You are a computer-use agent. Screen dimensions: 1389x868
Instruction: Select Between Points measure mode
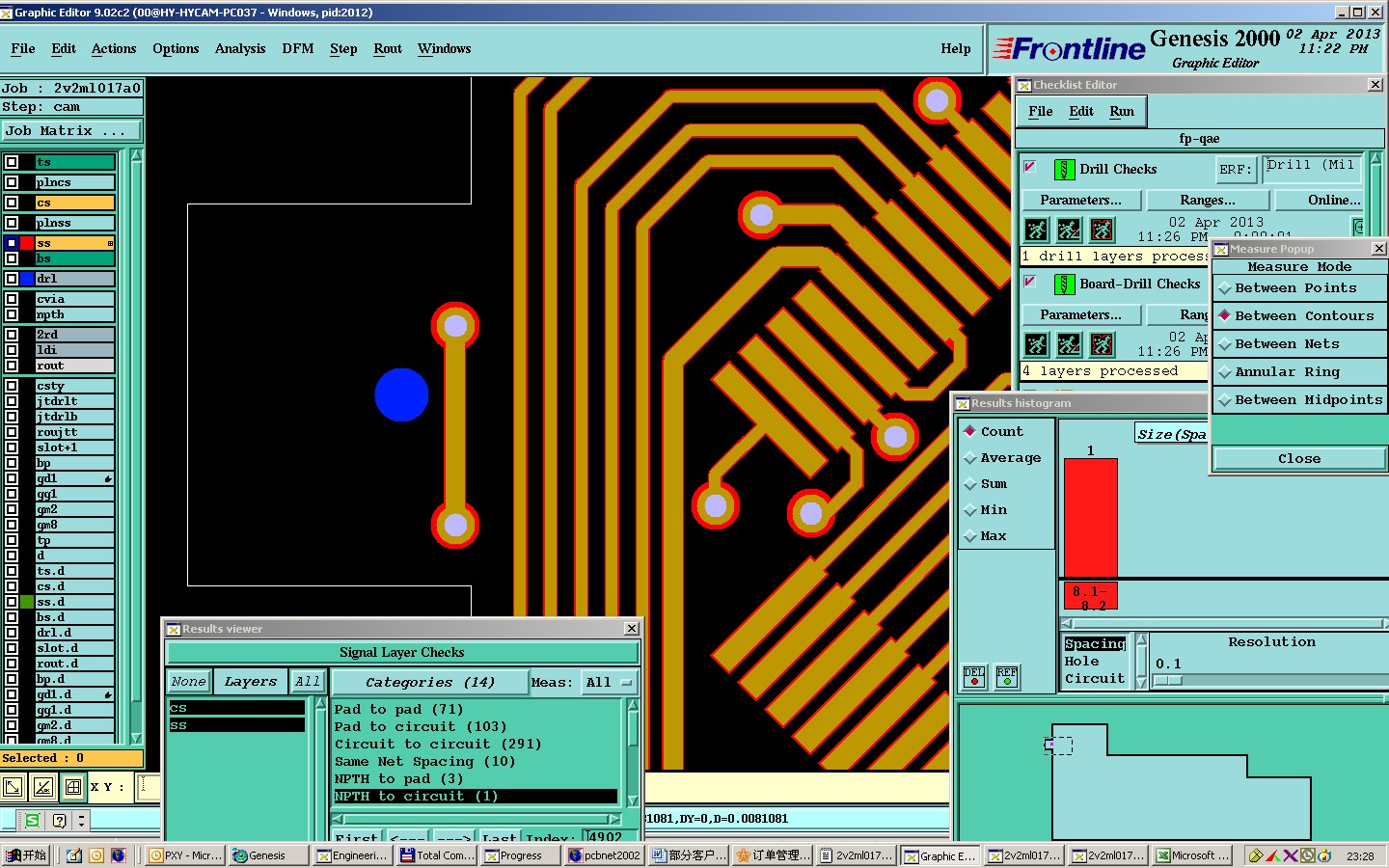point(1298,288)
